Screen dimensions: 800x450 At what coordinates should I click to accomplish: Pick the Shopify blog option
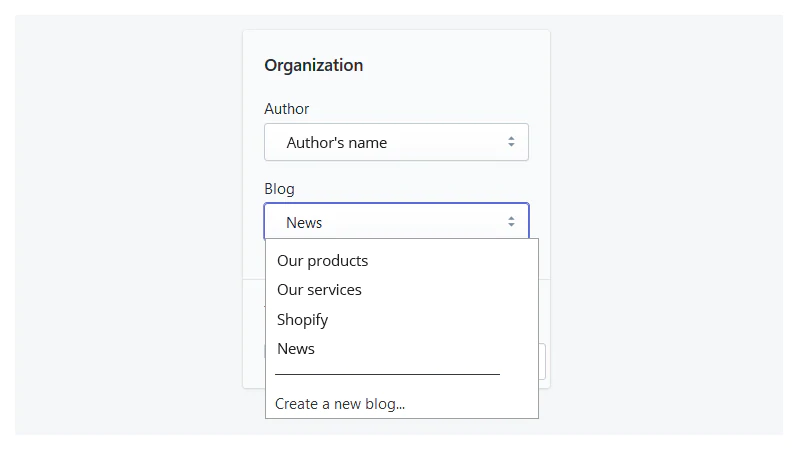(302, 320)
